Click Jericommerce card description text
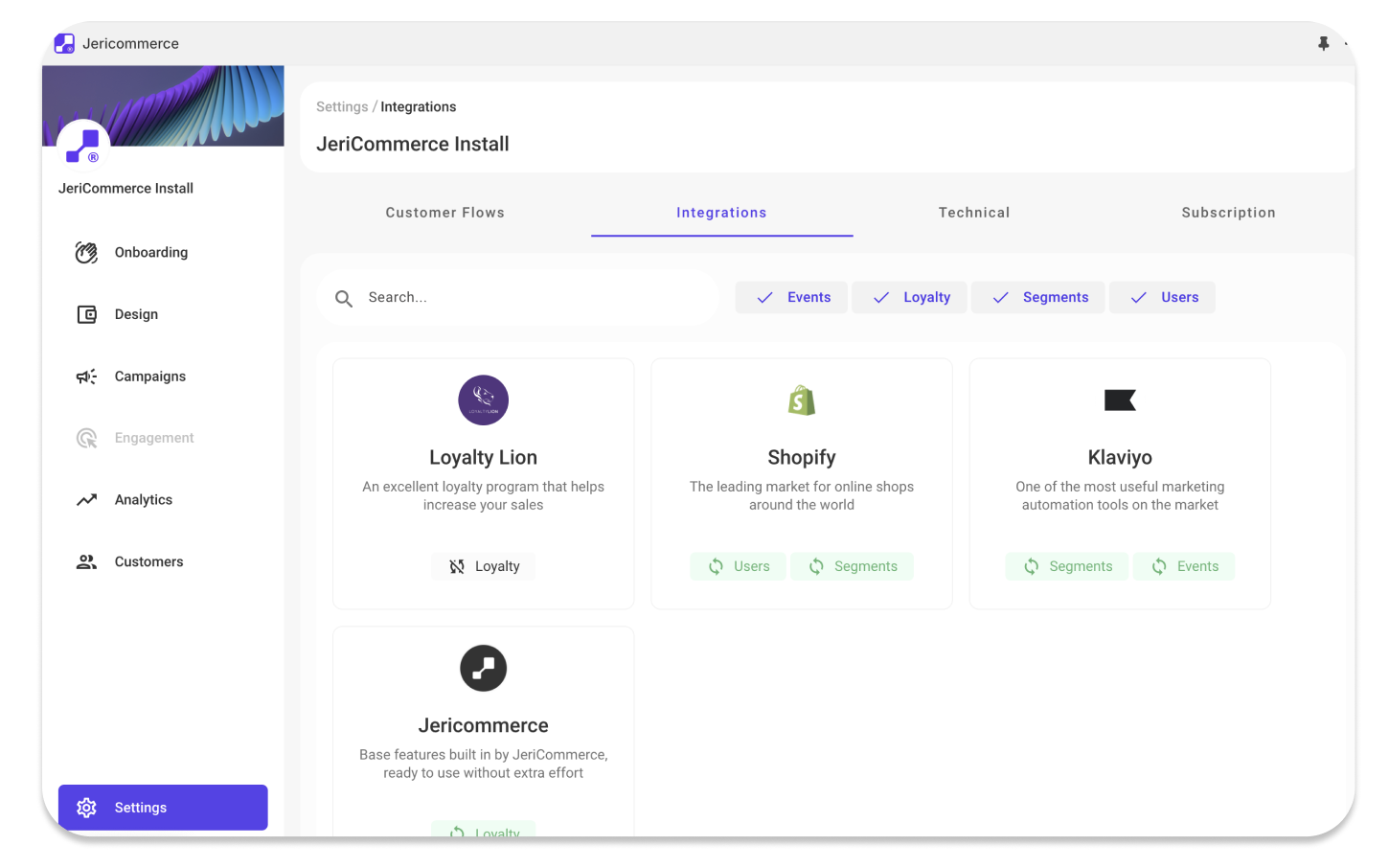1389x868 pixels. pos(483,764)
